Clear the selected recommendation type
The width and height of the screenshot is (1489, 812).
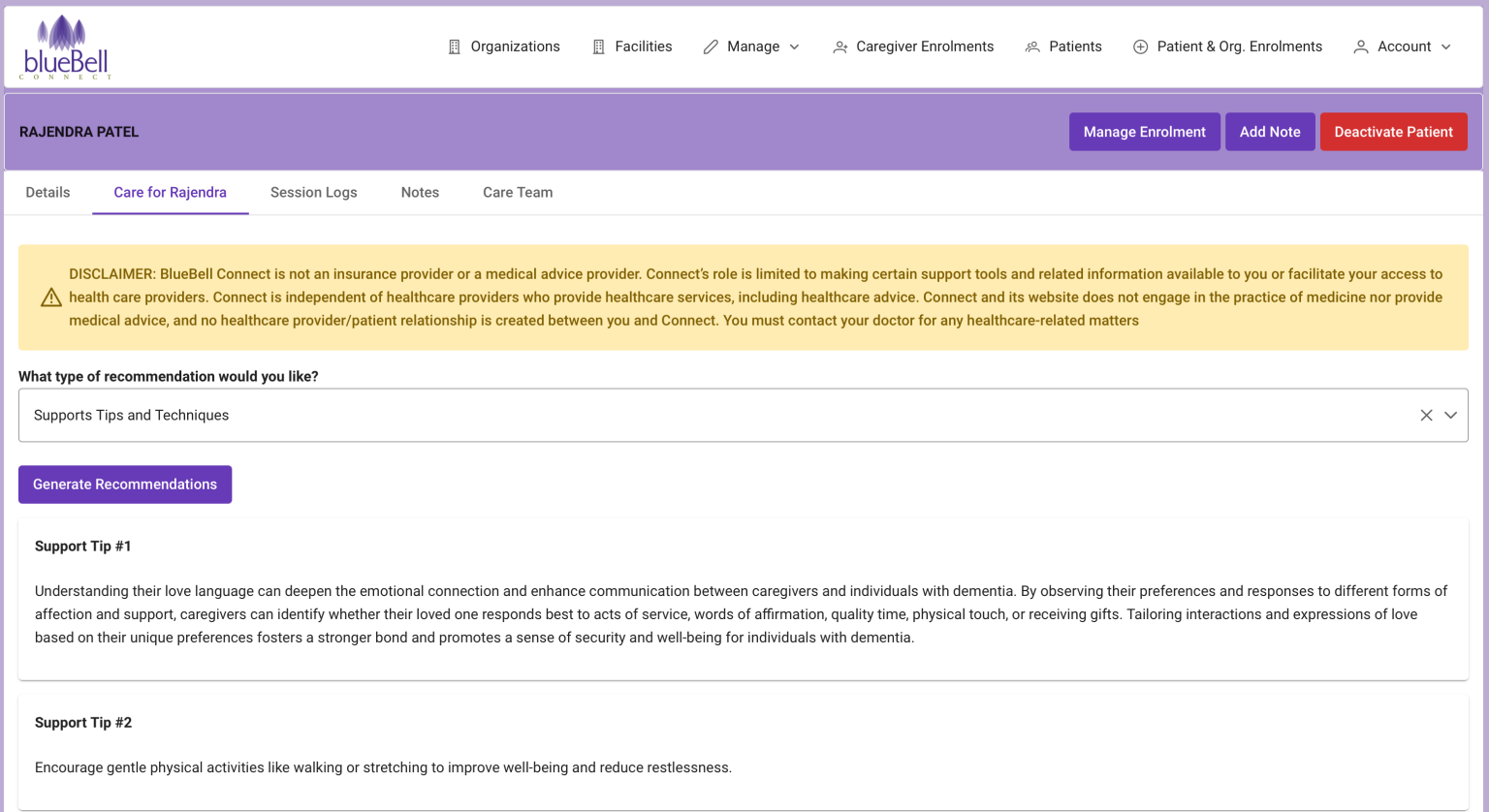pos(1426,415)
